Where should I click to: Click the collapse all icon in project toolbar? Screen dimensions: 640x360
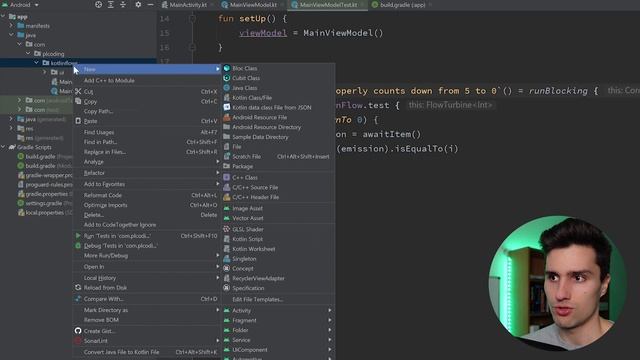pyautogui.click(x=123, y=4)
